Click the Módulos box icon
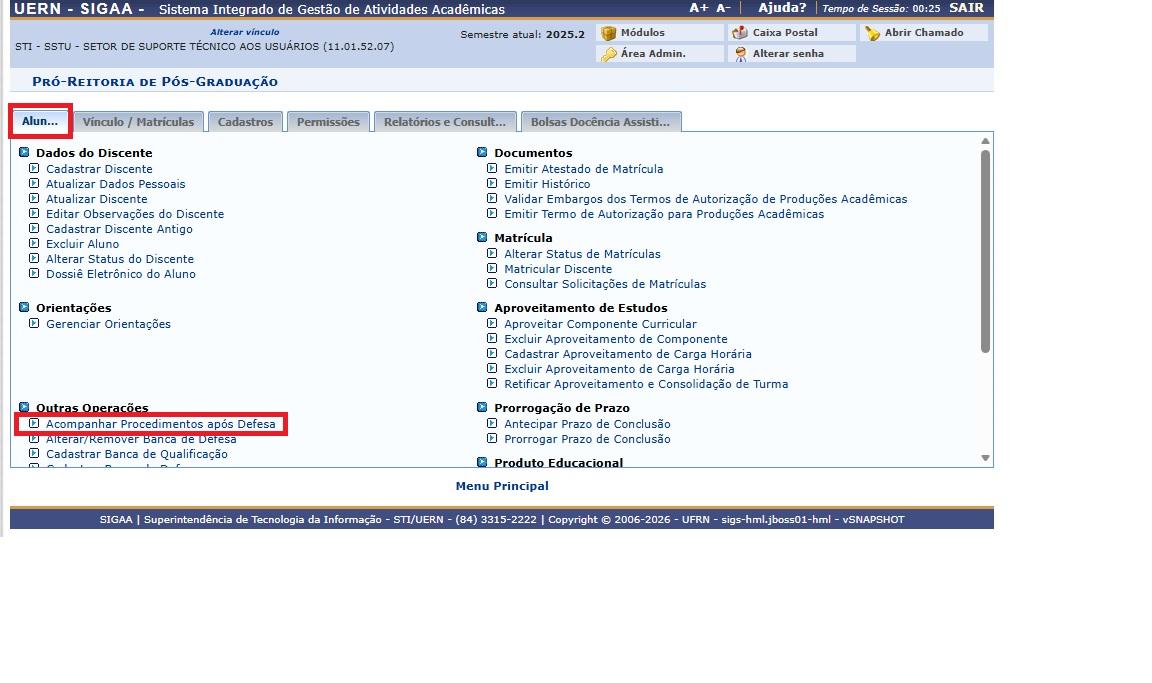 [x=608, y=33]
